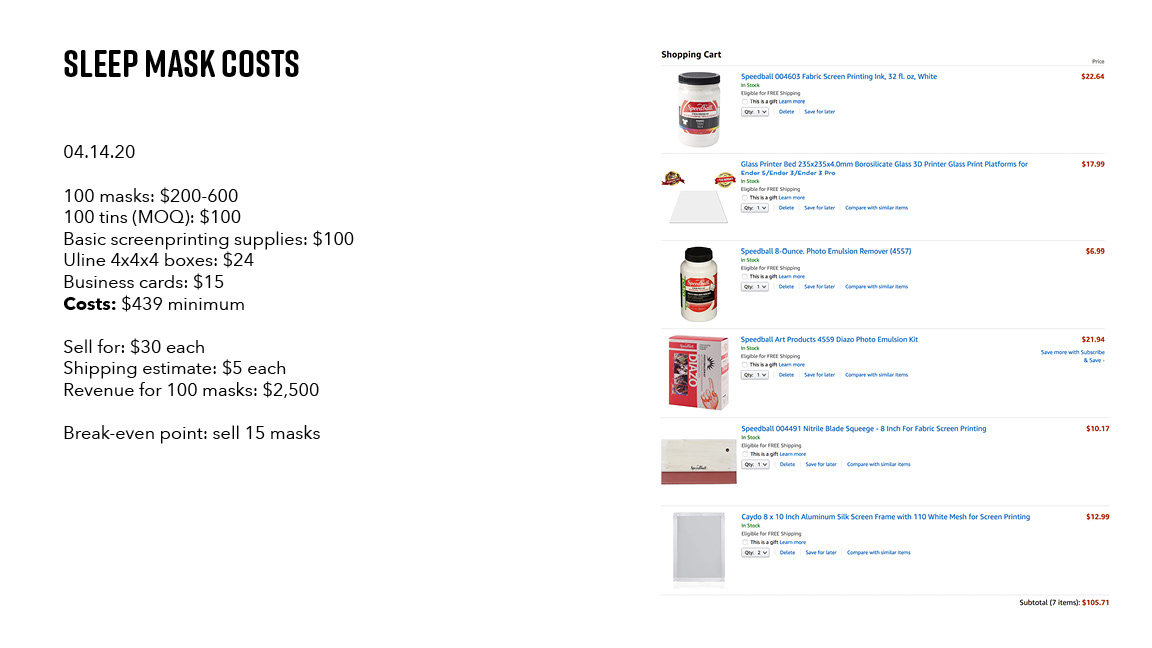The height and width of the screenshot is (648, 1152).
Task: Delete the Diazo Photo Emulsion Kit item
Action: tap(786, 375)
